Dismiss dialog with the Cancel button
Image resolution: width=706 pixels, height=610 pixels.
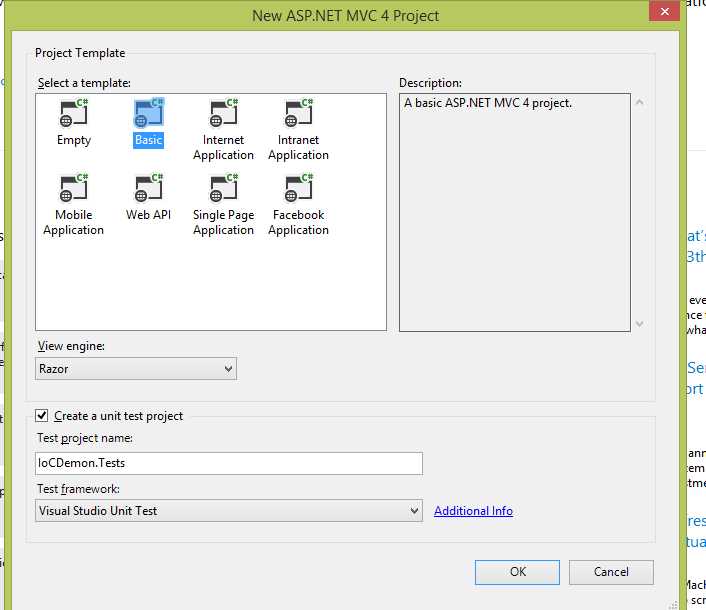[x=611, y=572]
